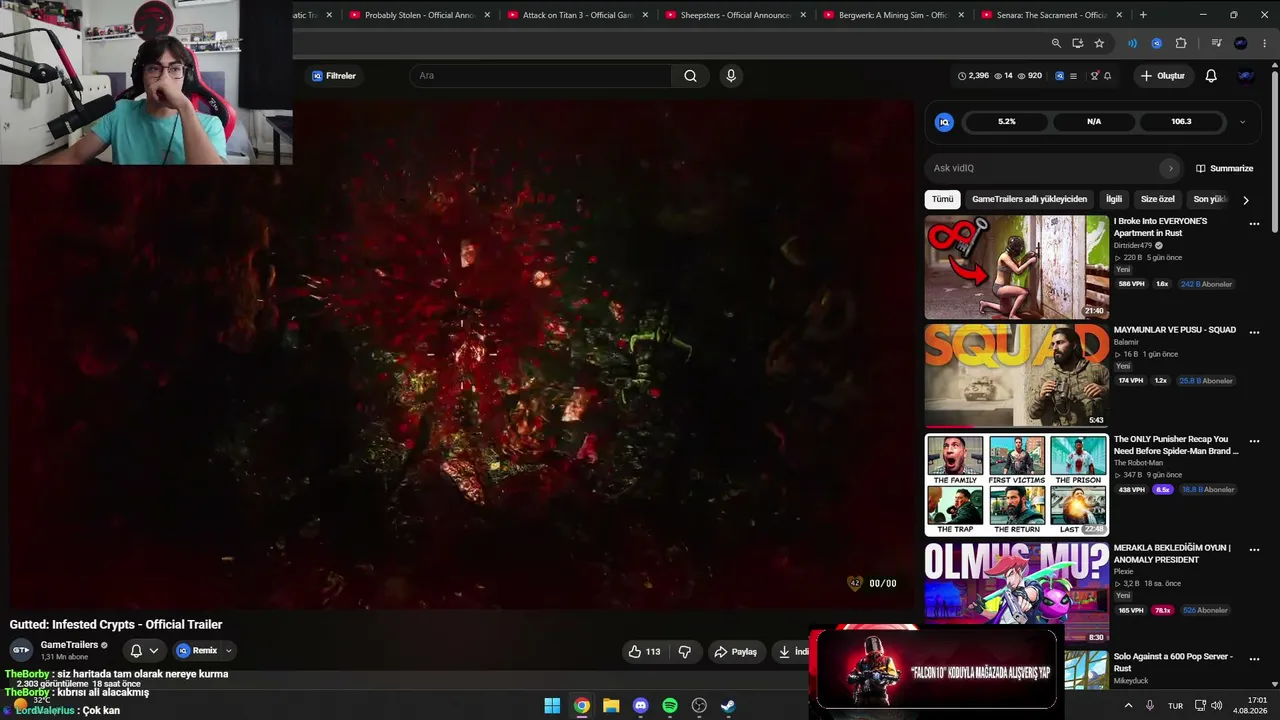Open Steam from the taskbar
Screen dimensions: 1280x720
729,706
